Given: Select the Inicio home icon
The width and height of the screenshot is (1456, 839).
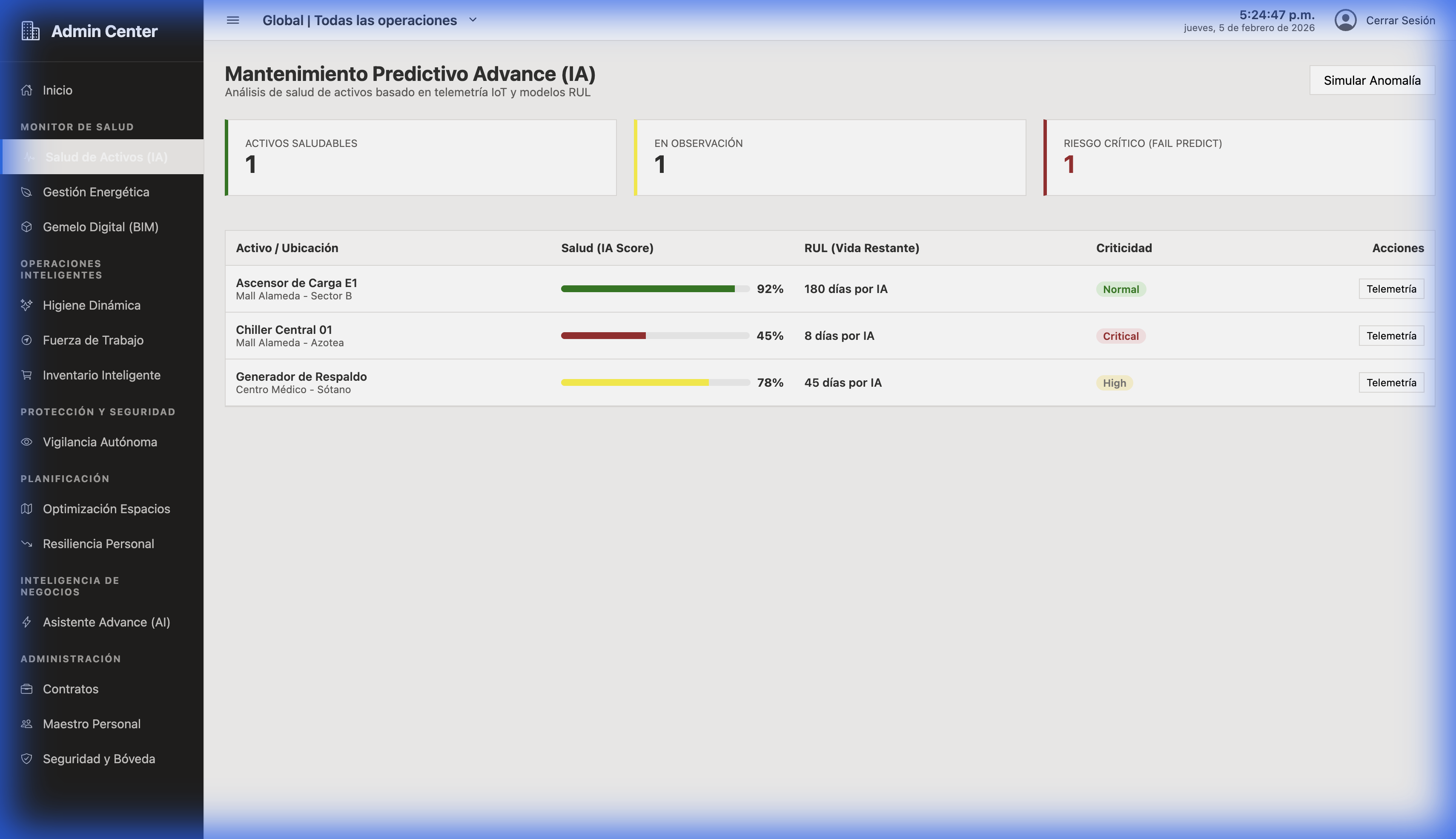Looking at the screenshot, I should coord(26,90).
